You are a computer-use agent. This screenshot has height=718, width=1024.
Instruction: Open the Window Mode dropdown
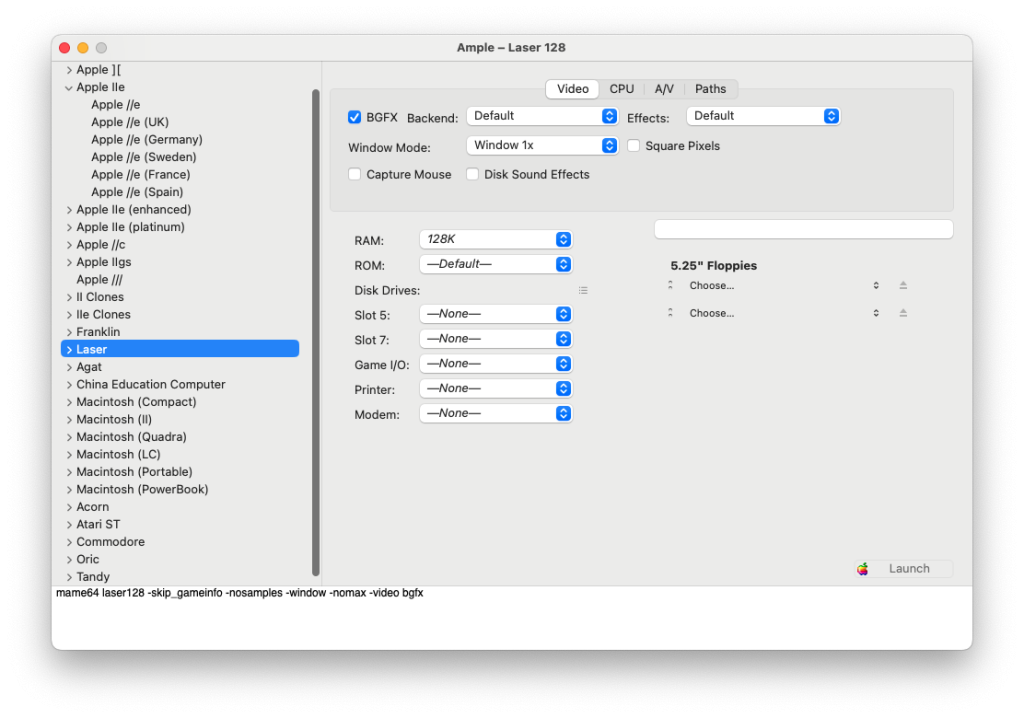coord(541,145)
